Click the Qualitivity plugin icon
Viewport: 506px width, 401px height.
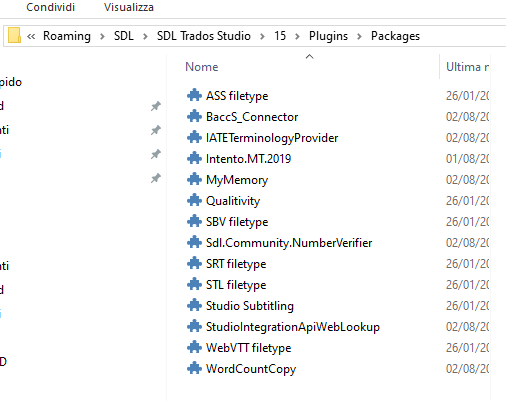tap(194, 201)
